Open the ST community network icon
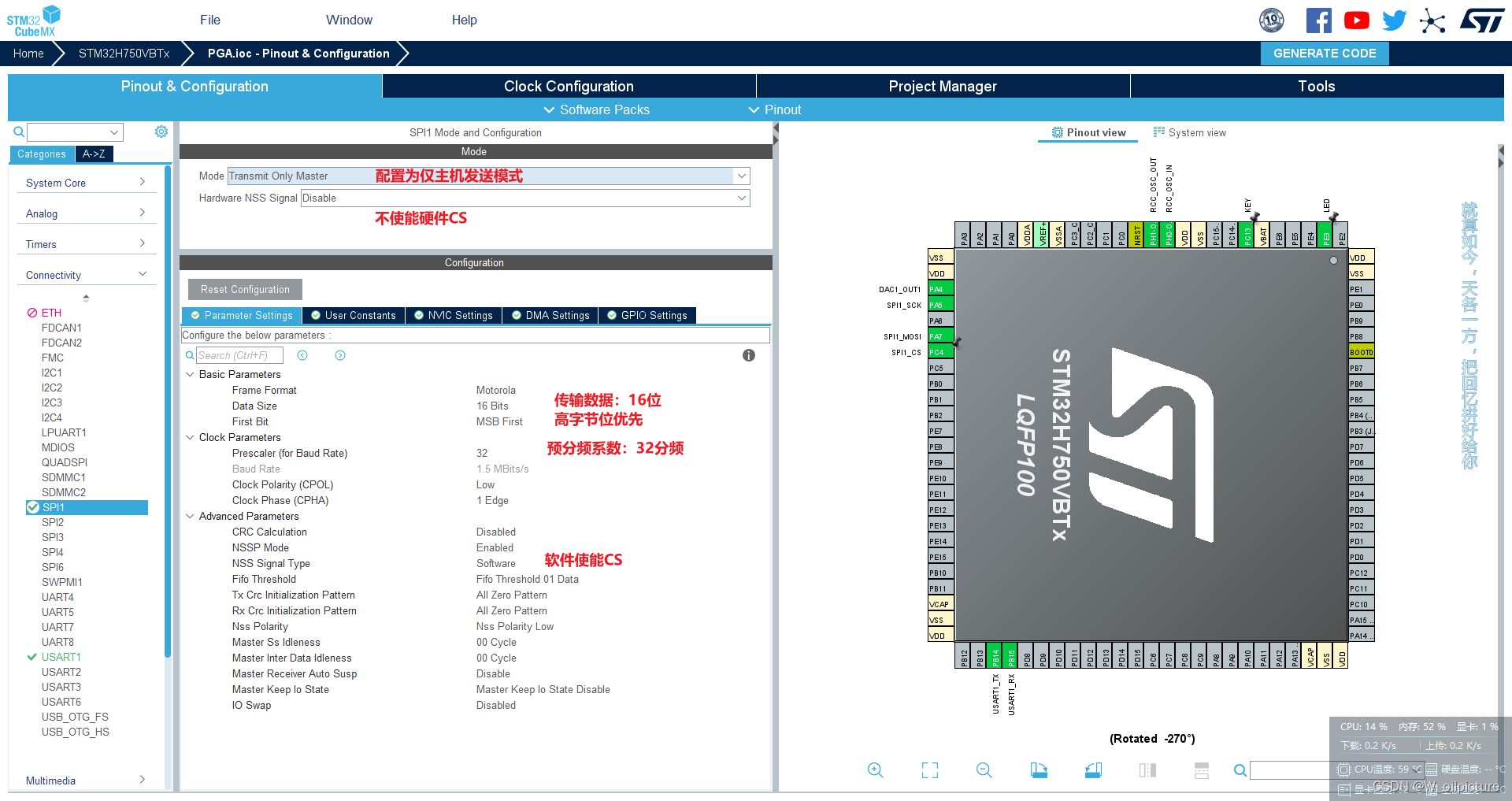Viewport: 1512px width, 801px height. click(x=1432, y=20)
